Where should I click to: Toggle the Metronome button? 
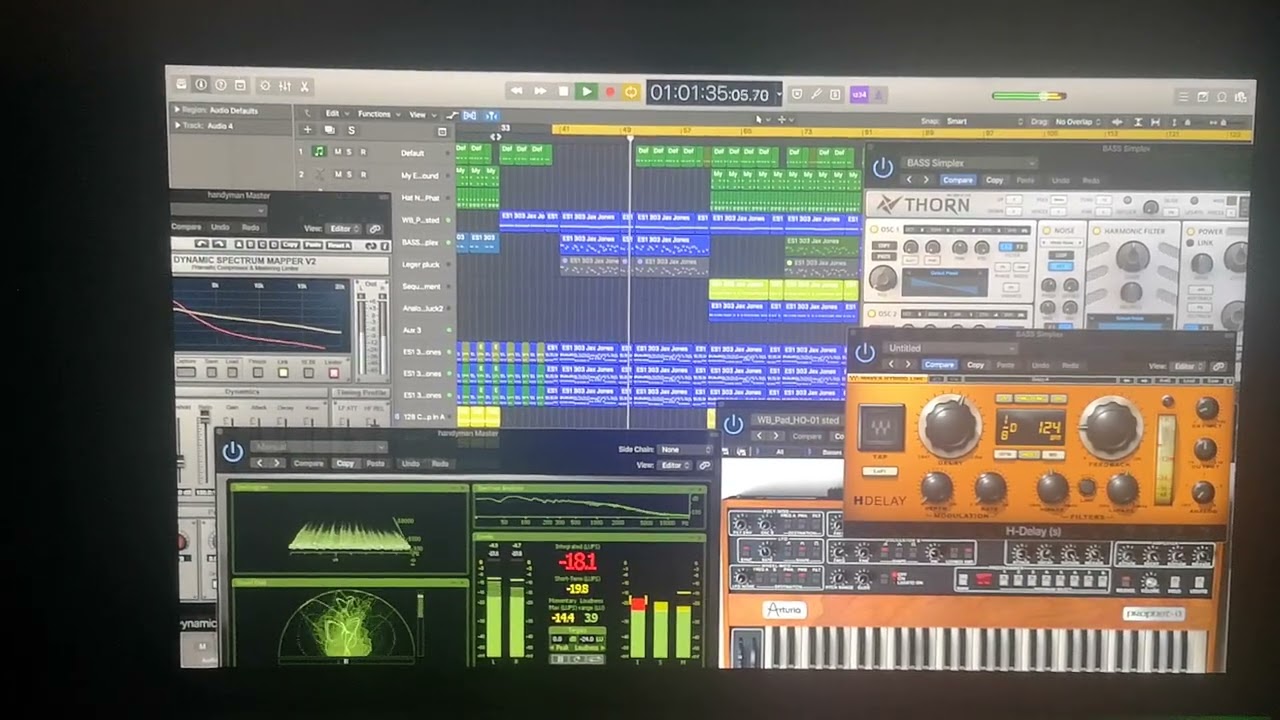[x=879, y=95]
